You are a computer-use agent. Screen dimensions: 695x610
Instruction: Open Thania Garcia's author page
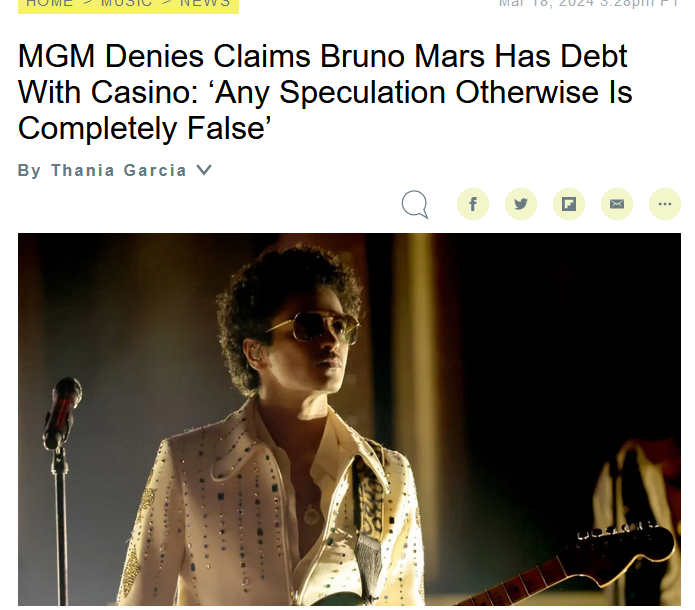(119, 170)
